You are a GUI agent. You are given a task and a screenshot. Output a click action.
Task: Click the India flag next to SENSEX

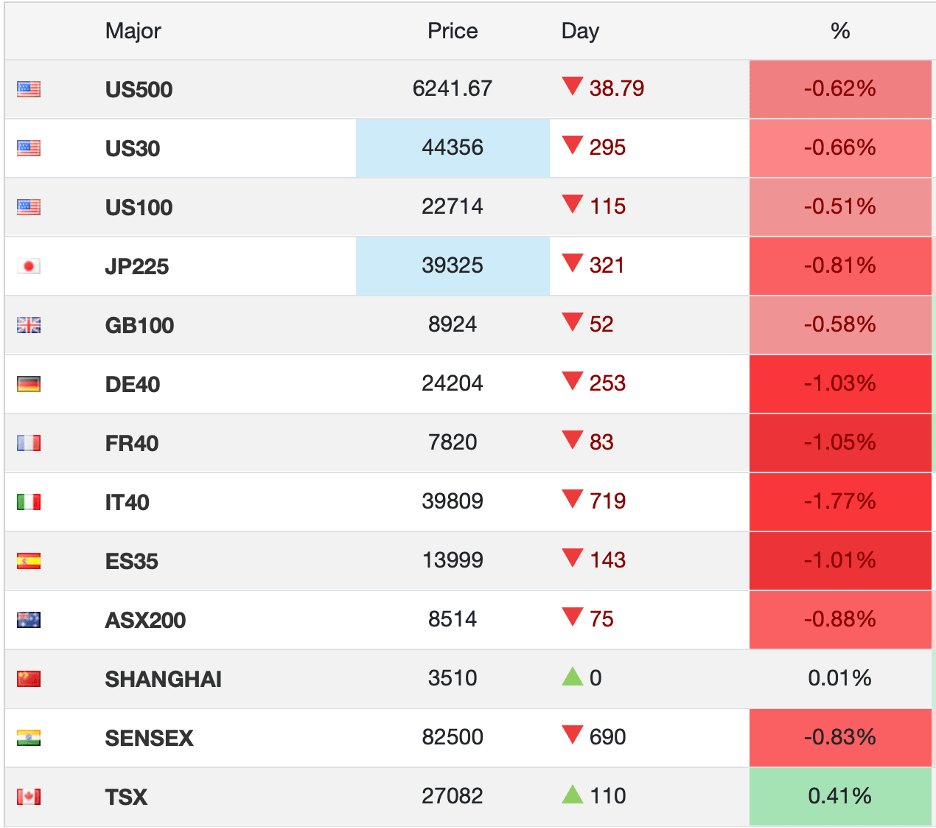[29, 738]
